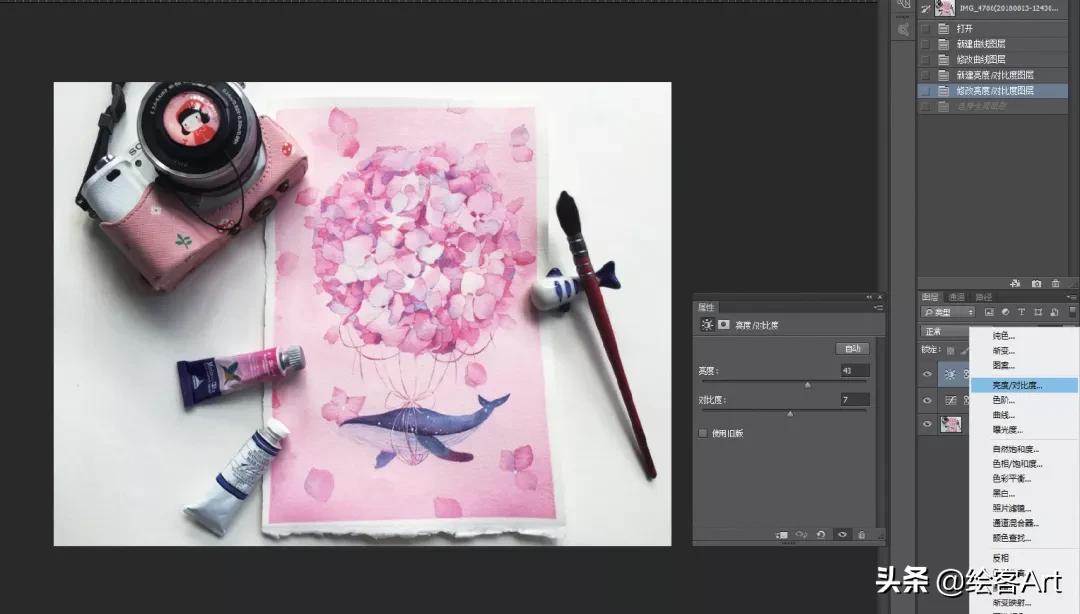Set history brush source for 修改曲线图层 state
This screenshot has height=614, width=1080.
pyautogui.click(x=926, y=59)
